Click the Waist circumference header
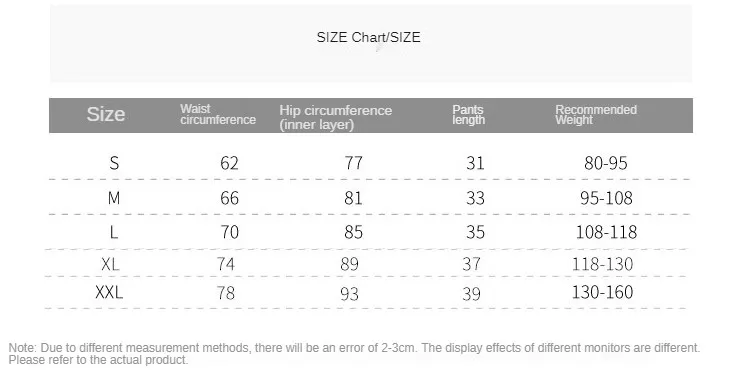The image size is (731, 388). [x=218, y=114]
